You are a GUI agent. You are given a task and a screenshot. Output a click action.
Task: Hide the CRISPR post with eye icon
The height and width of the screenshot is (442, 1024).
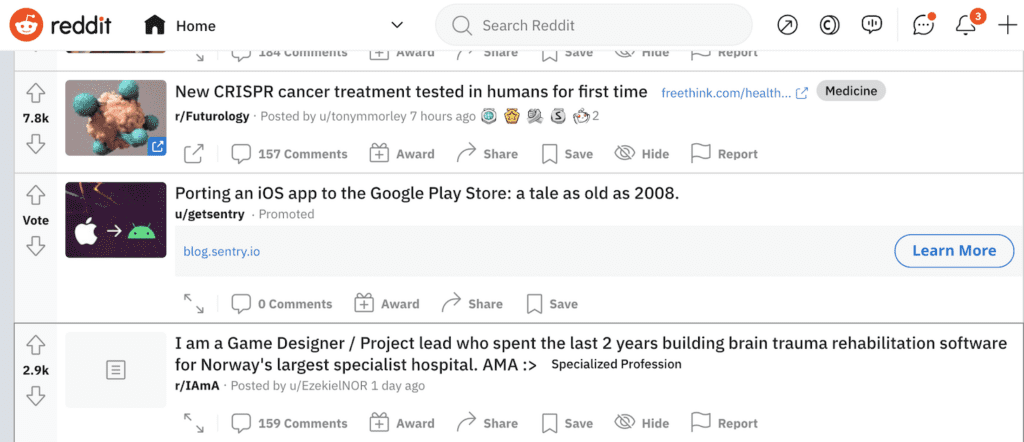coord(642,154)
